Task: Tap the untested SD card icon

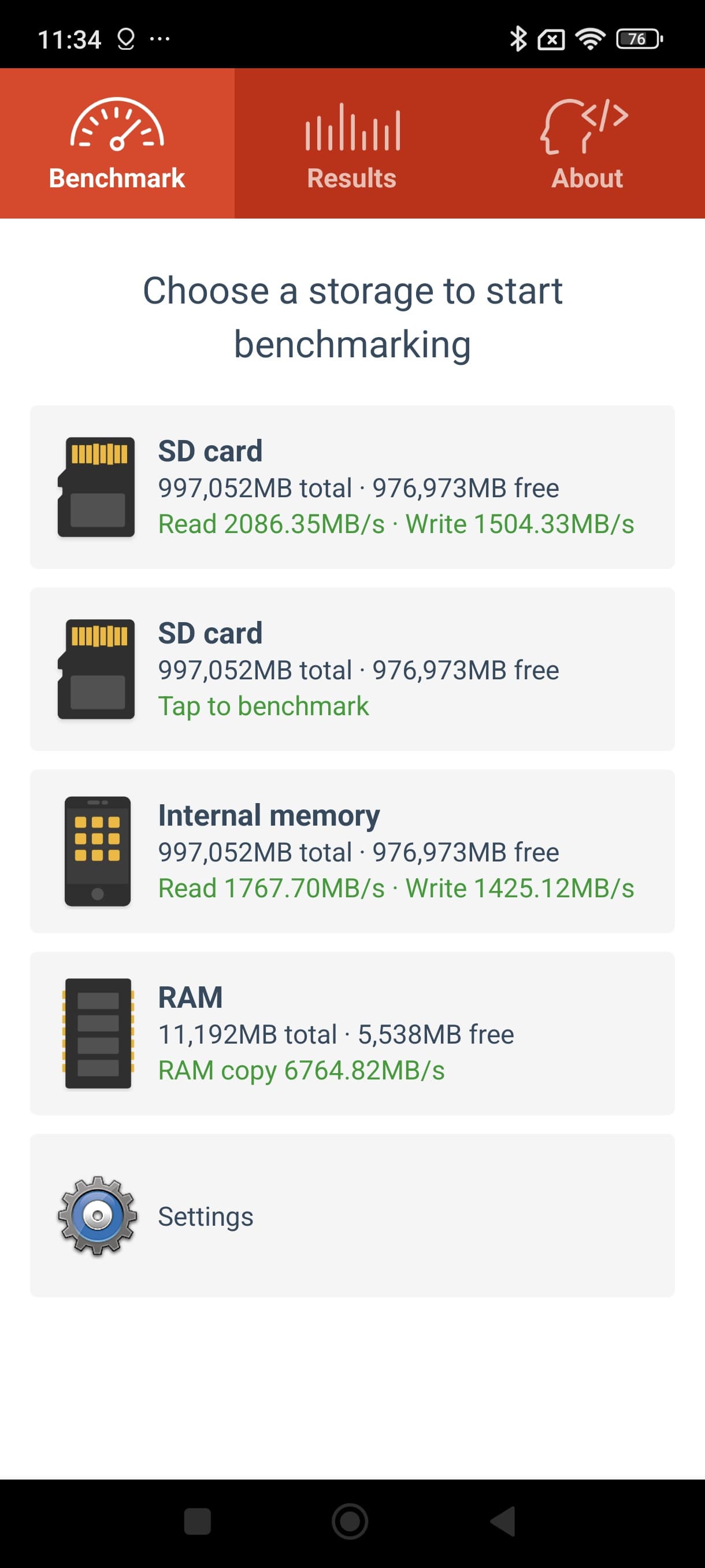Action: 97,669
